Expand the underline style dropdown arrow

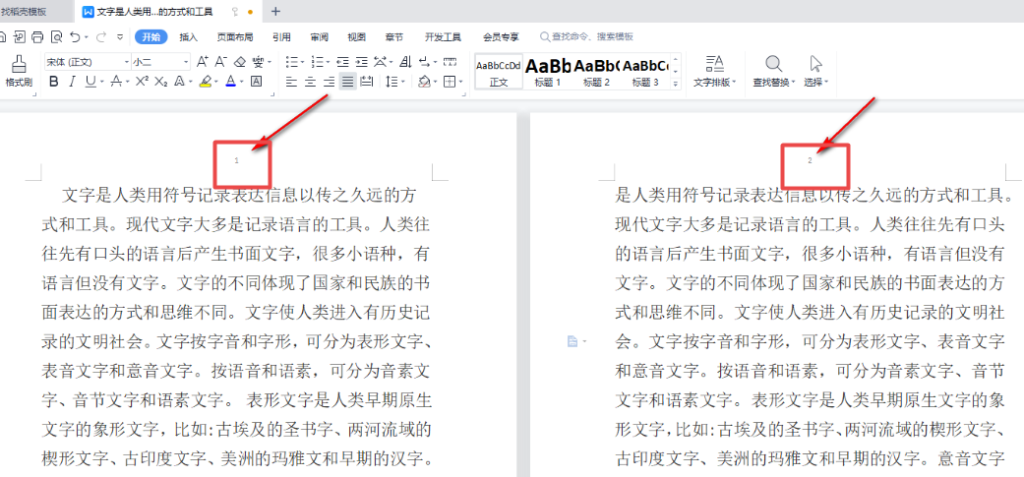pyautogui.click(x=101, y=82)
